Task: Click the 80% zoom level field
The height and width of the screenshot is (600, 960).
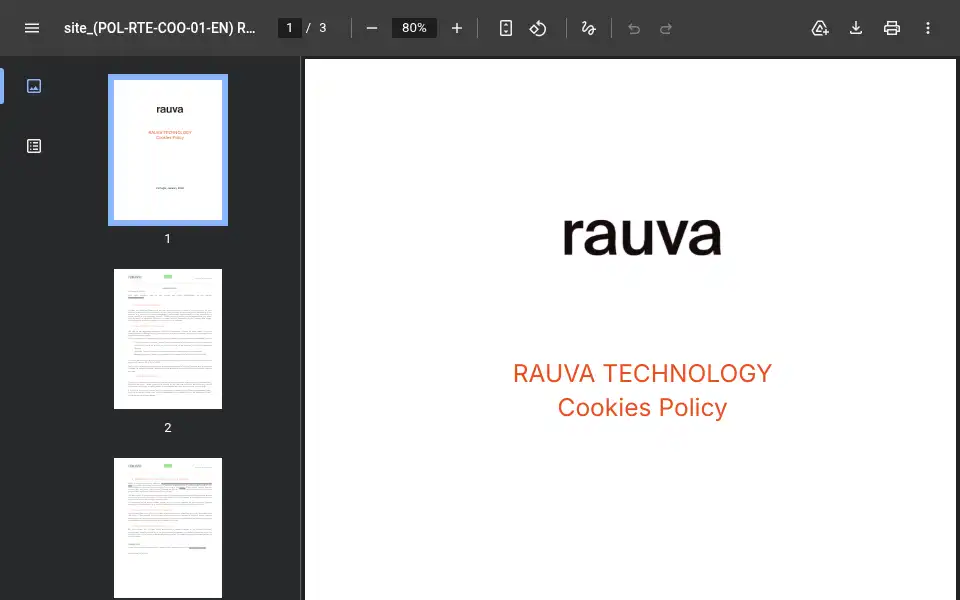Action: (x=414, y=28)
